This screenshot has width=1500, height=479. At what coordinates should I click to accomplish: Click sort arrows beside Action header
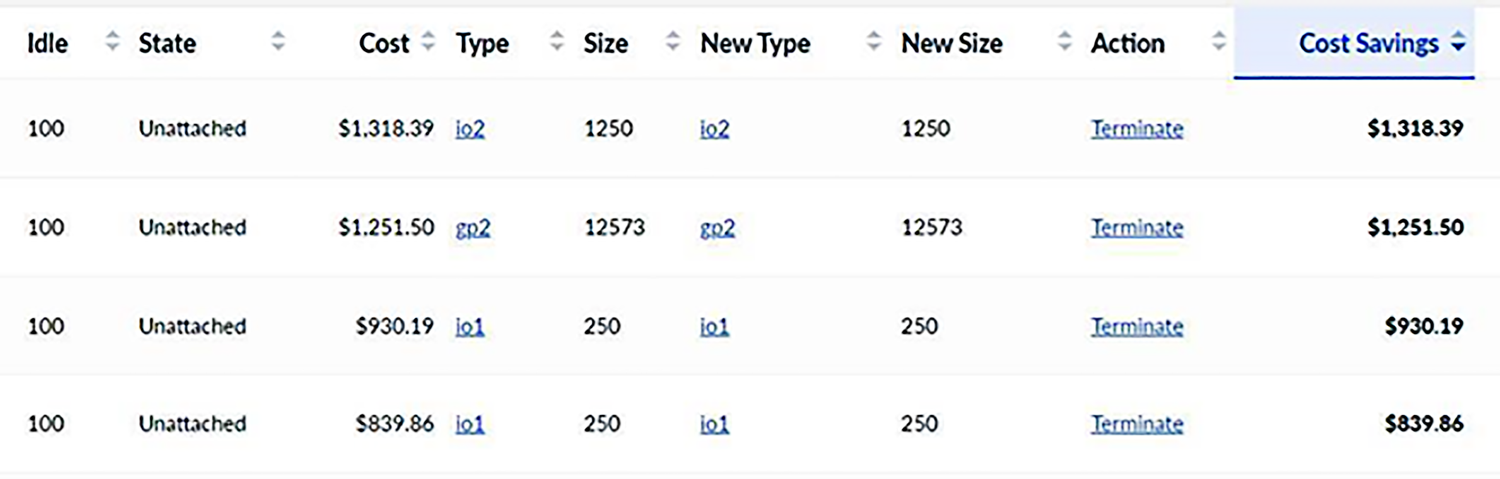point(1218,43)
